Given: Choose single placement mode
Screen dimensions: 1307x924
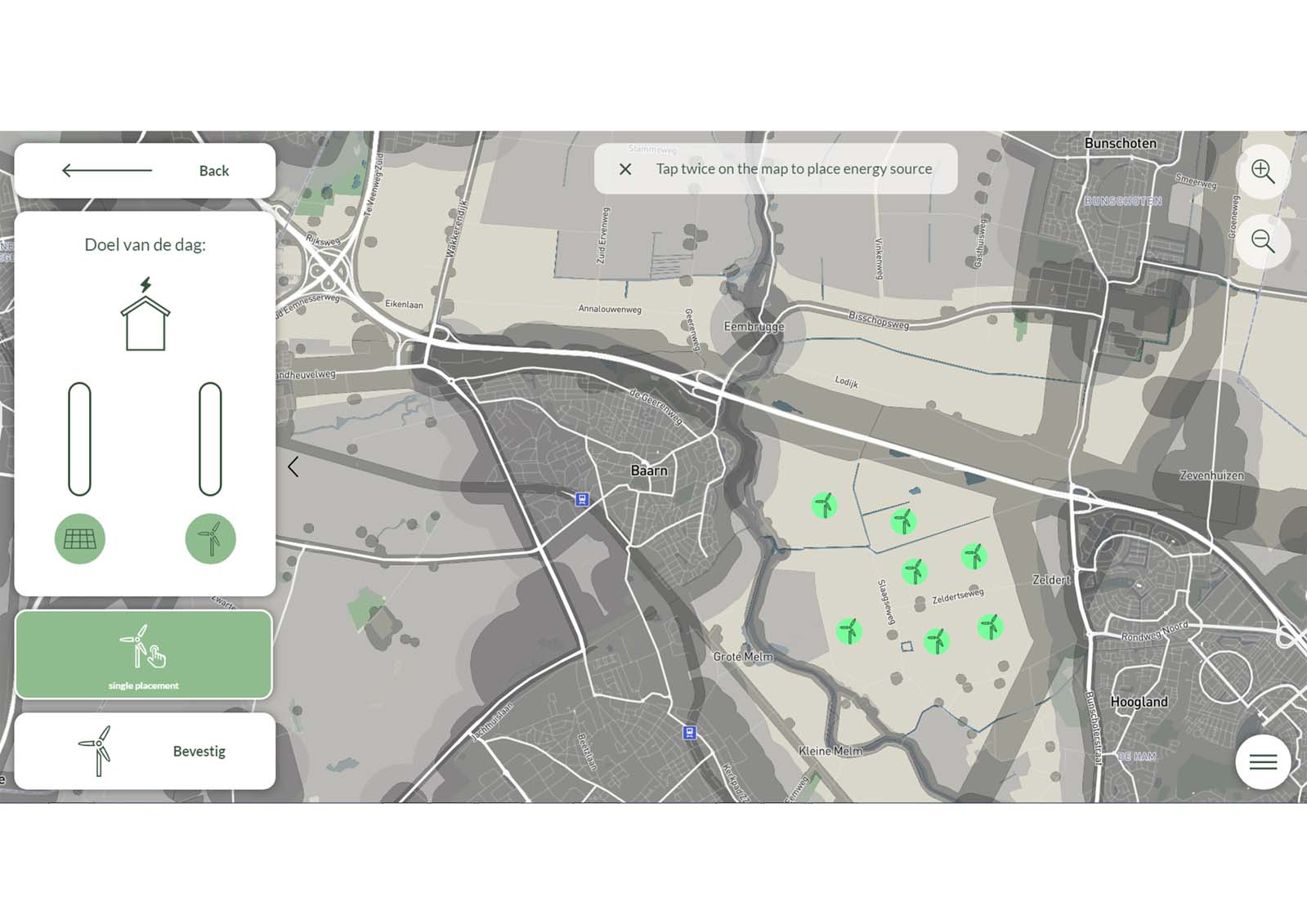Looking at the screenshot, I should click(x=144, y=654).
